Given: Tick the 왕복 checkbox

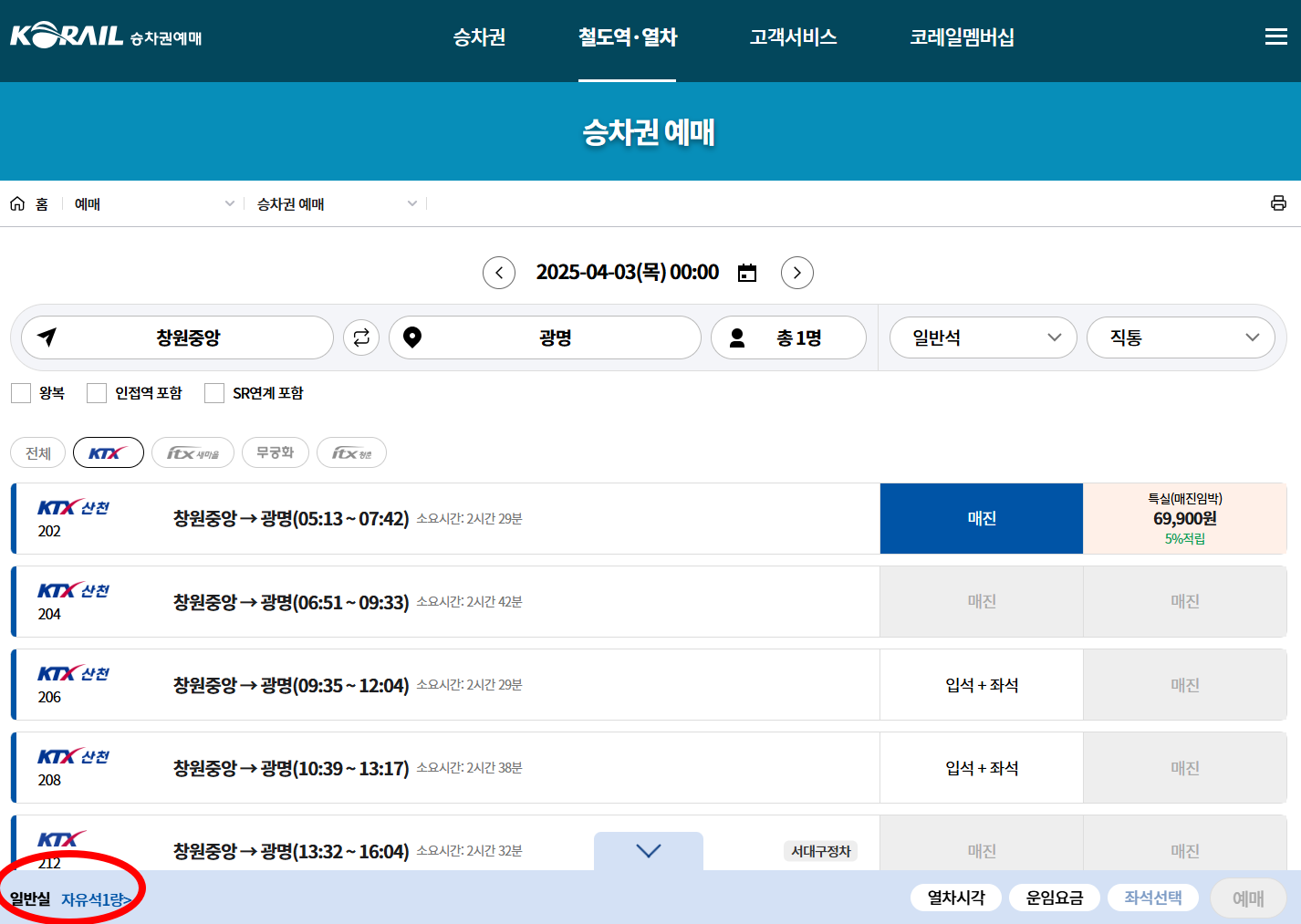Looking at the screenshot, I should tap(21, 393).
